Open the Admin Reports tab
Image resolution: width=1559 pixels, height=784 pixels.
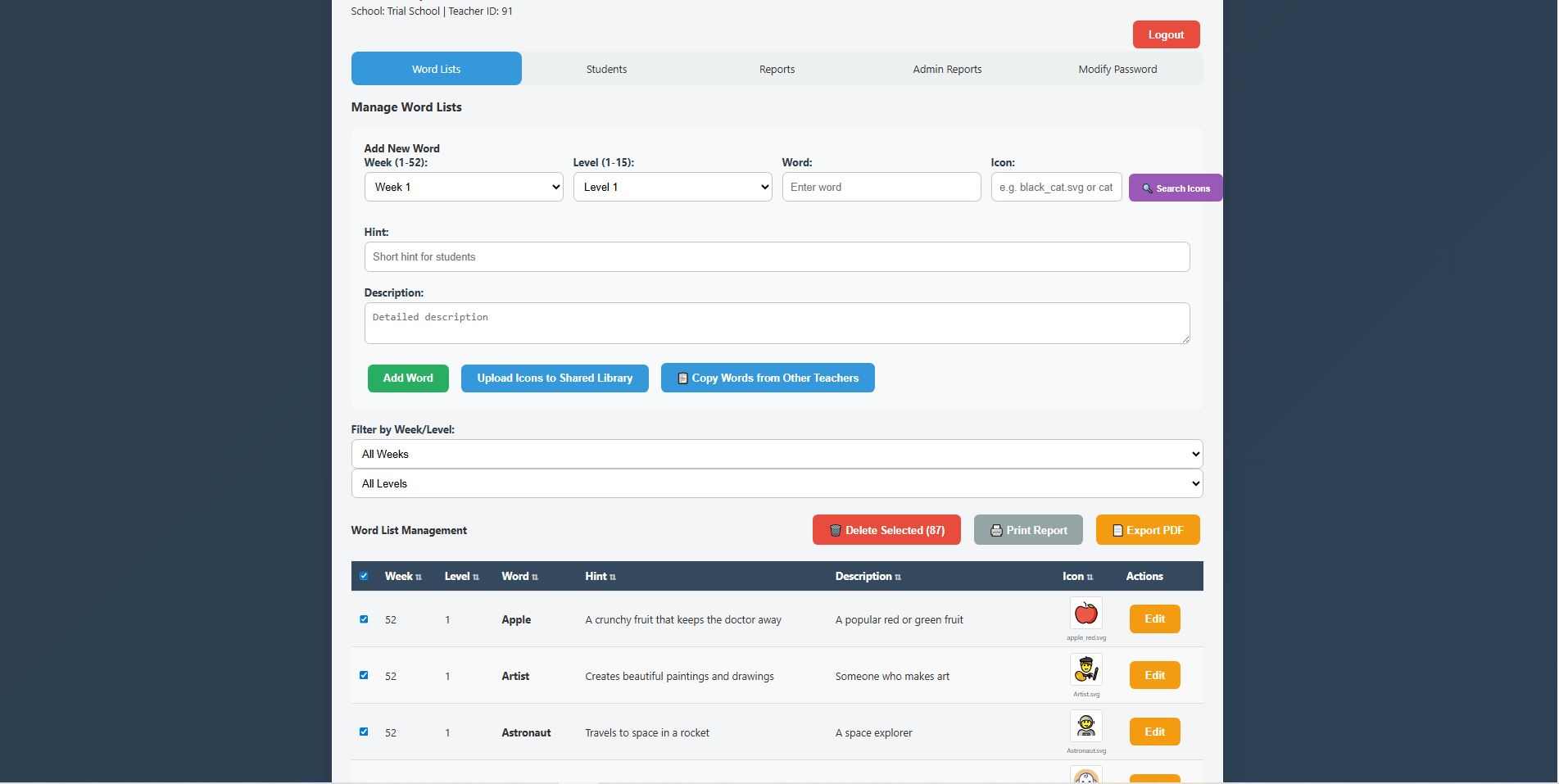tap(947, 69)
